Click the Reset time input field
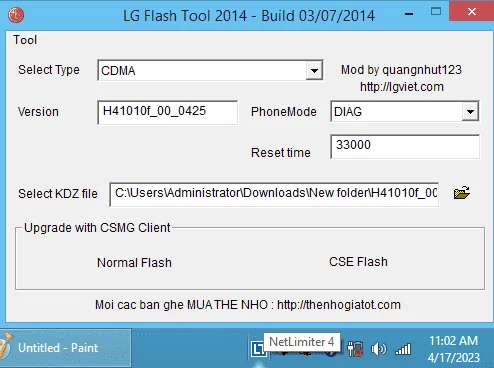The width and height of the screenshot is (494, 368). [x=405, y=147]
